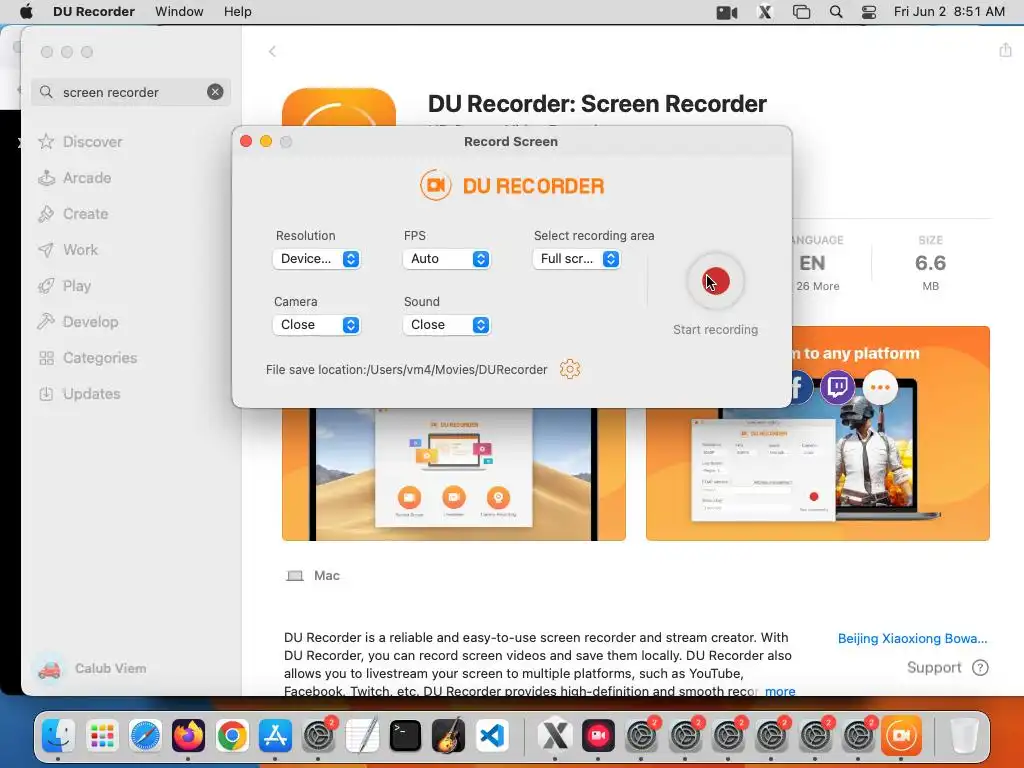Click the X icon in menu bar

[765, 12]
